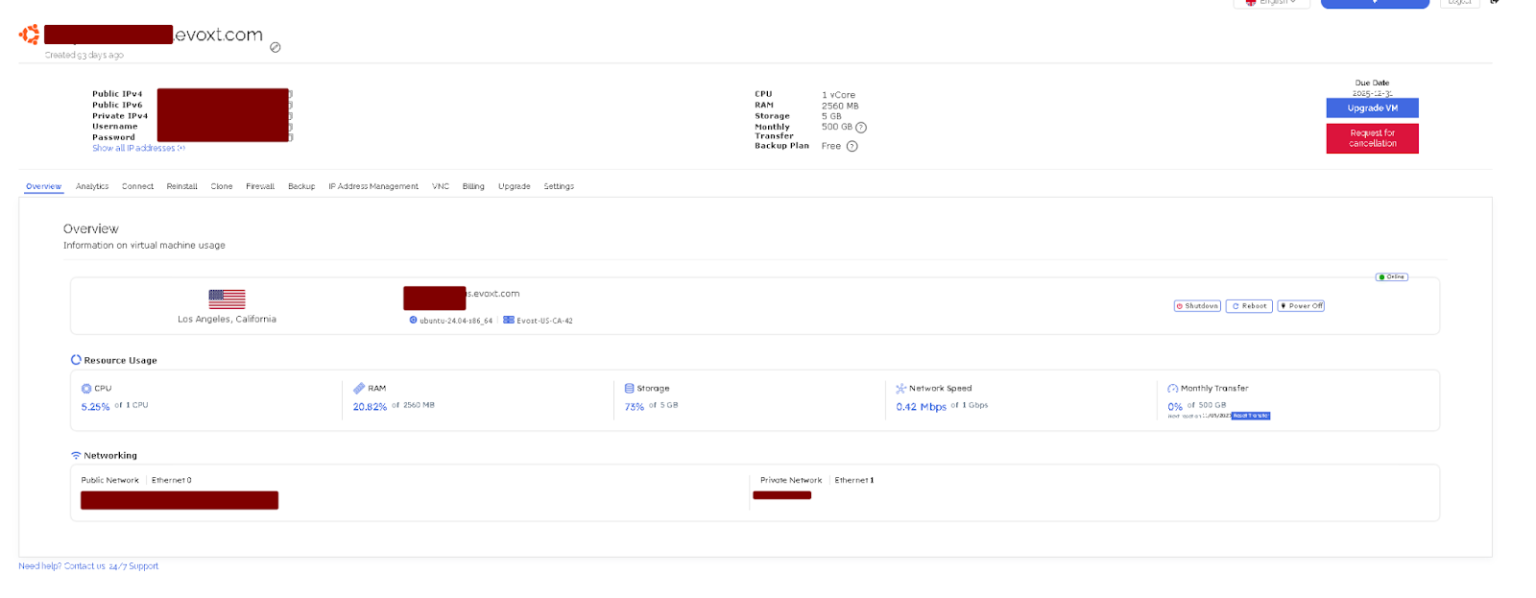Screen dimensions: 1536x598
Task: Click the RAM module icon in Resource Usage
Action: point(361,388)
